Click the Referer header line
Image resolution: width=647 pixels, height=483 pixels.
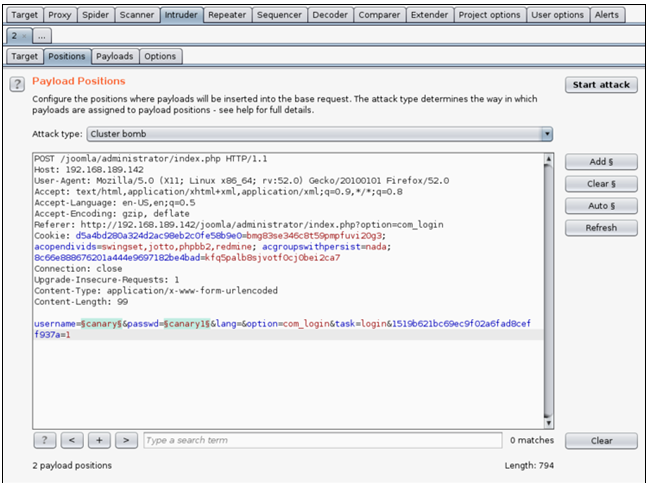(239, 225)
